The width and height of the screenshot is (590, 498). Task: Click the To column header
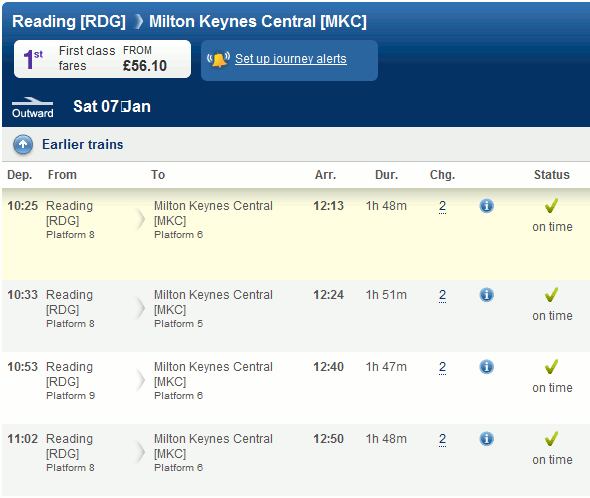pyautogui.click(x=158, y=175)
